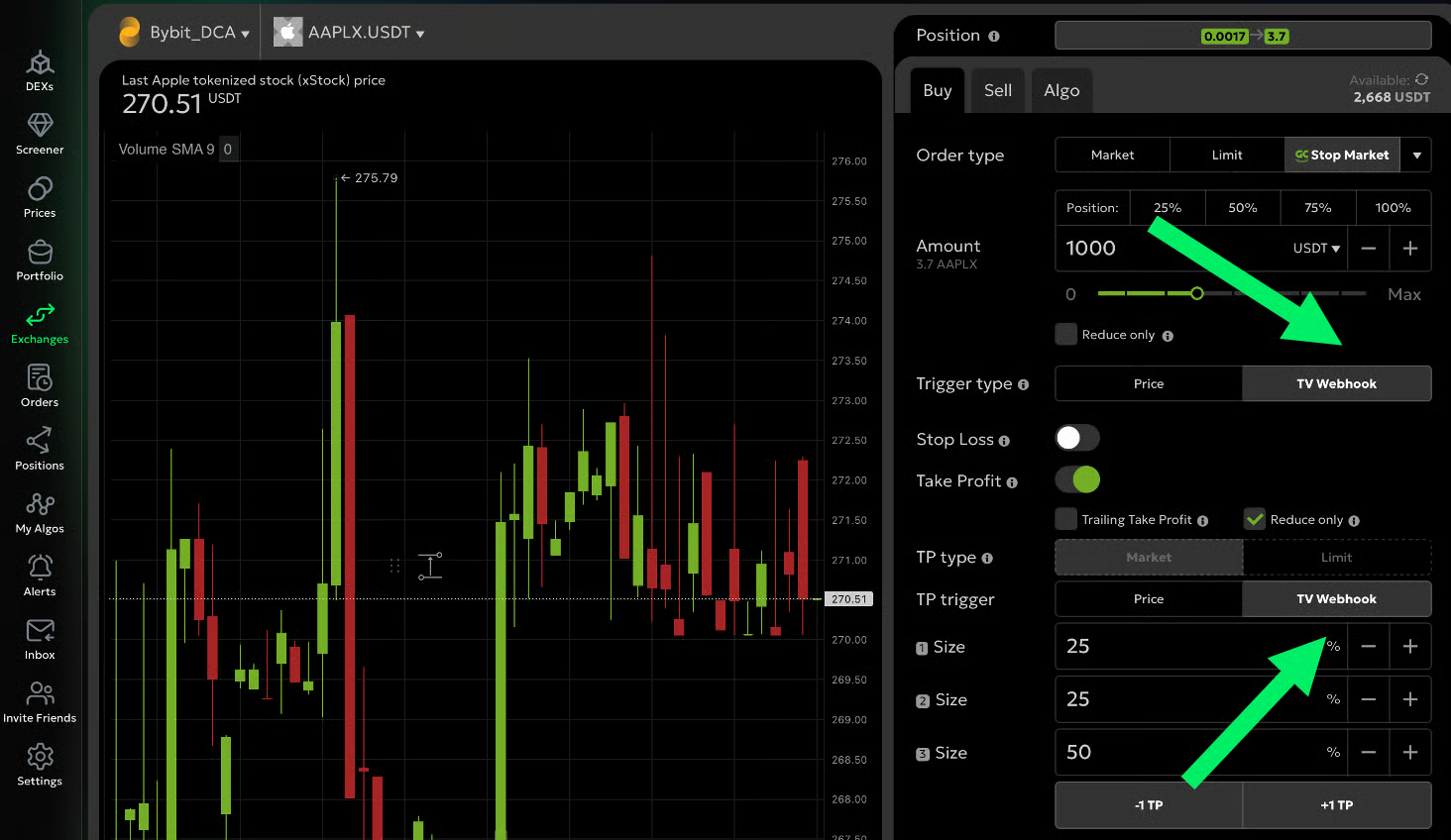Open My Algos in the sidebar

40,505
